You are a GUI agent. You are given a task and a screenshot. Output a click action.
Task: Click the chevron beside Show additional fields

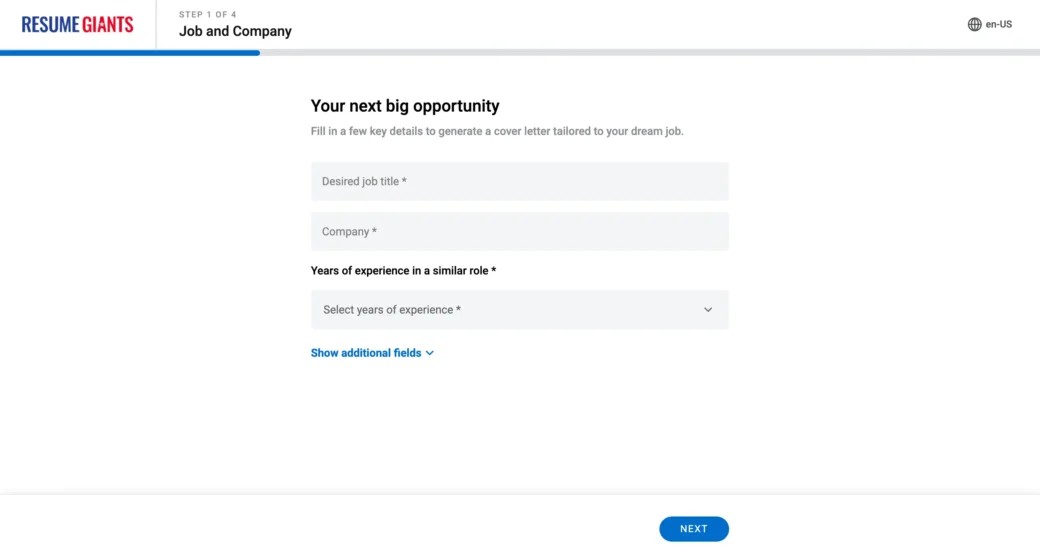coord(430,353)
